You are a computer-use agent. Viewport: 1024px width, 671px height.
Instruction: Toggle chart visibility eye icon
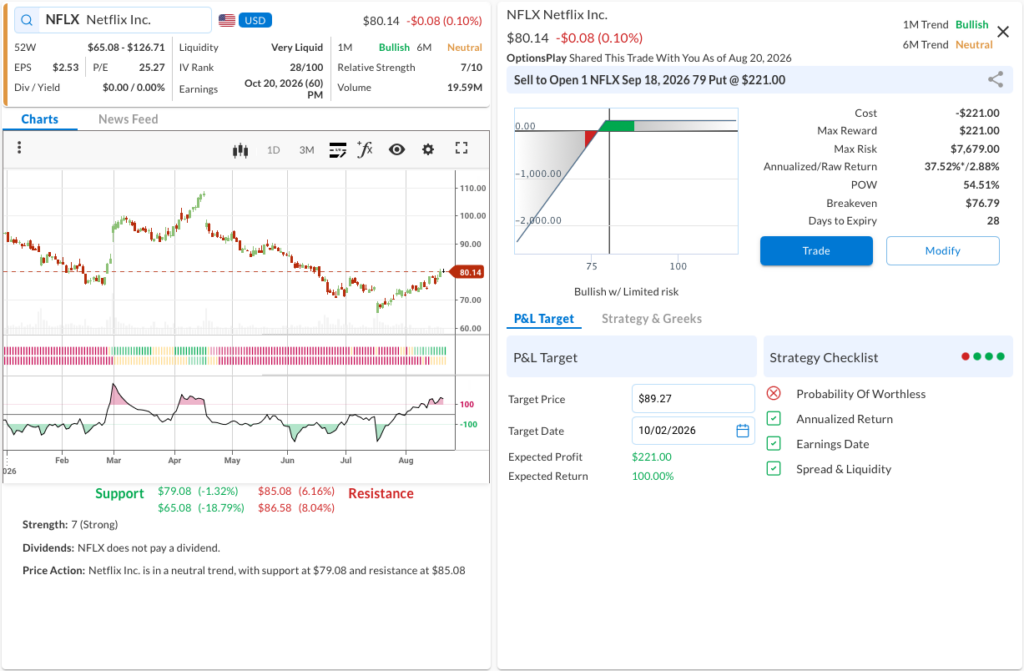[x=396, y=150]
